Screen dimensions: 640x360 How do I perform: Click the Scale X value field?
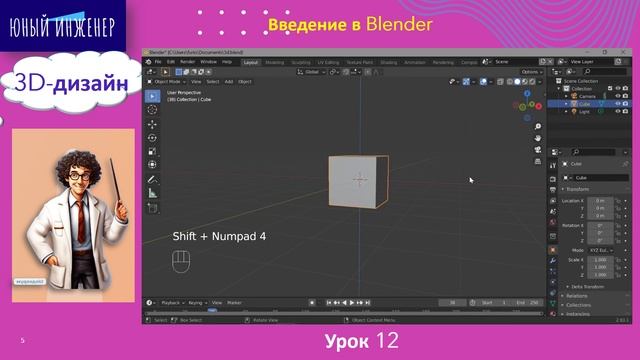point(600,260)
